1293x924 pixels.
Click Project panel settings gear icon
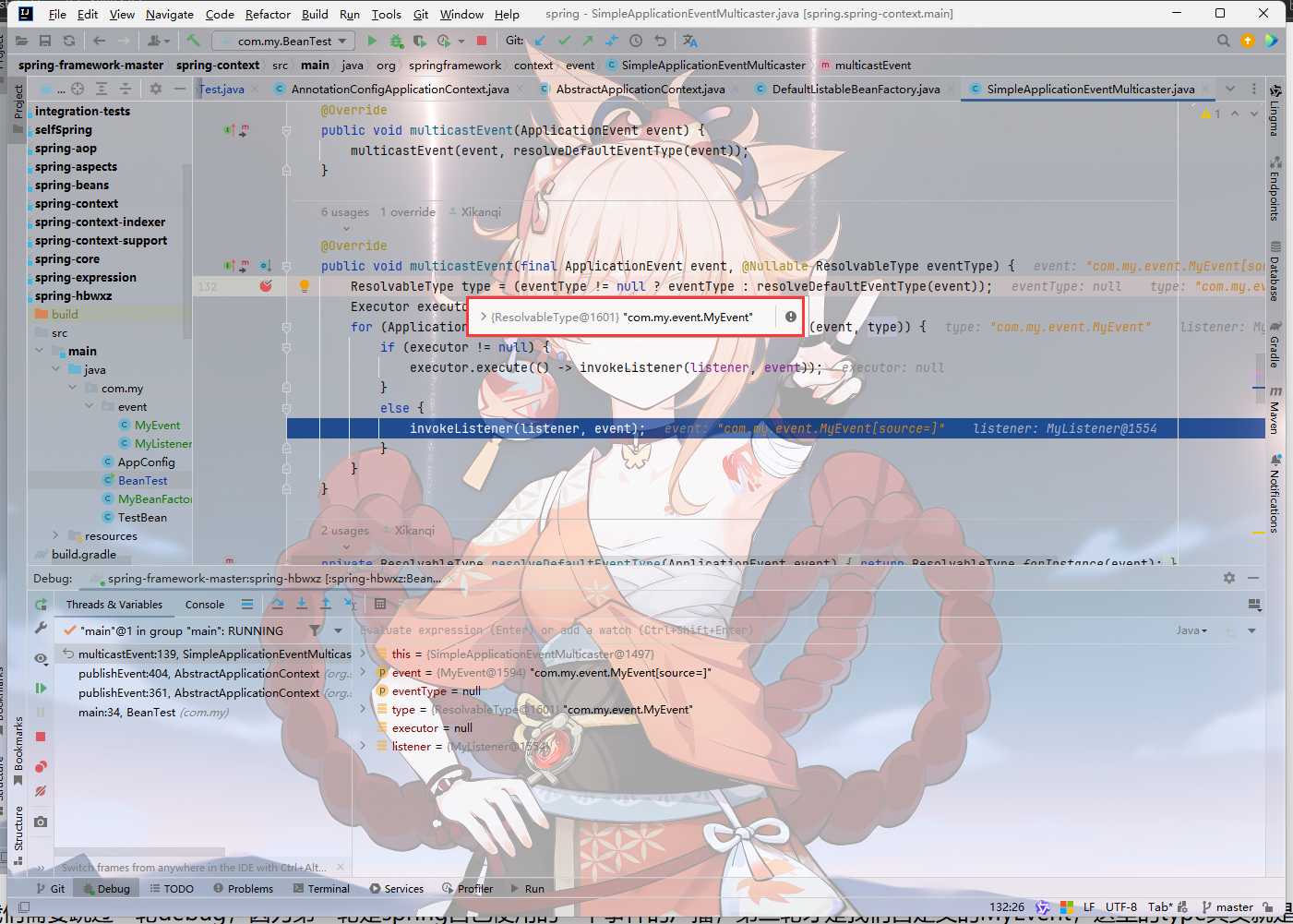point(155,89)
